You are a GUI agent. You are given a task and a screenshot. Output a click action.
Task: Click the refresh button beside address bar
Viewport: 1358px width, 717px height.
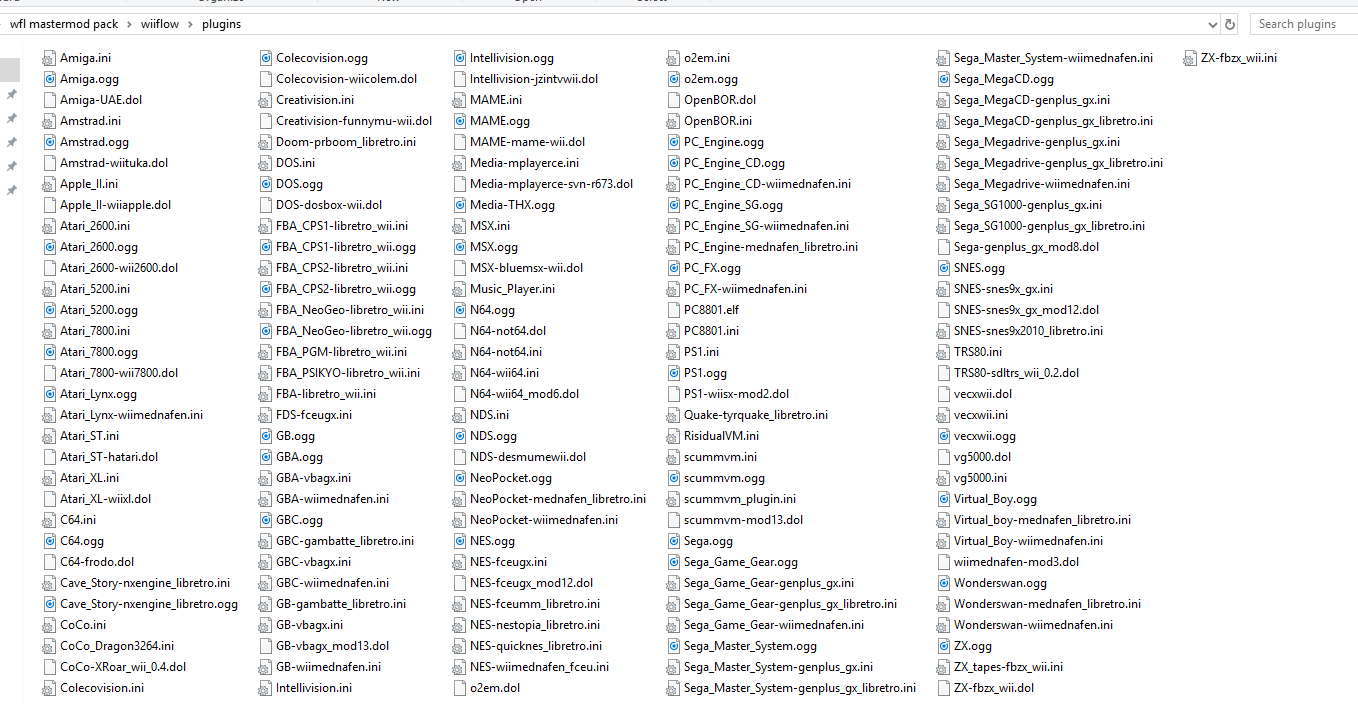tap(1230, 24)
